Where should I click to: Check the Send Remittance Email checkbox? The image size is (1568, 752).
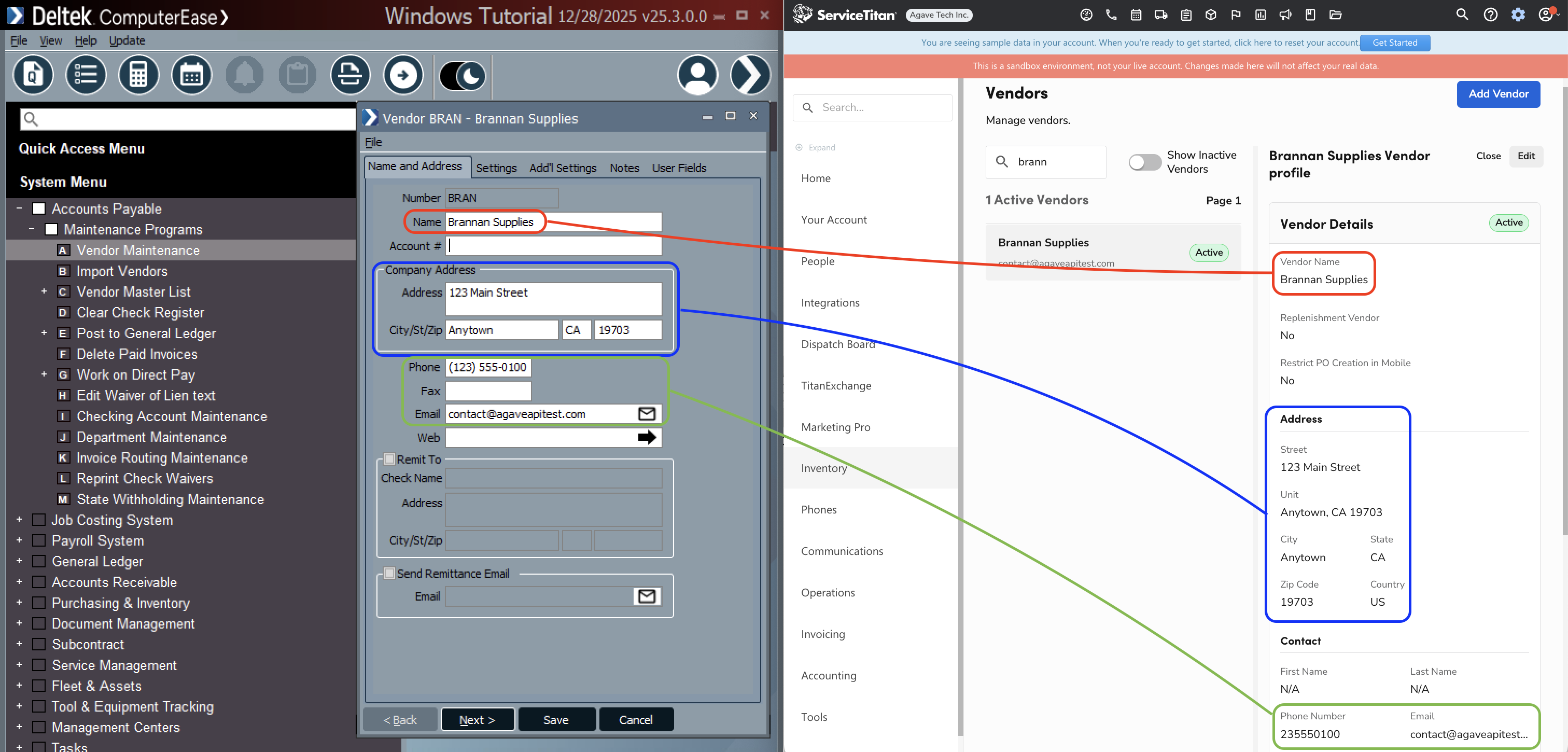click(389, 573)
